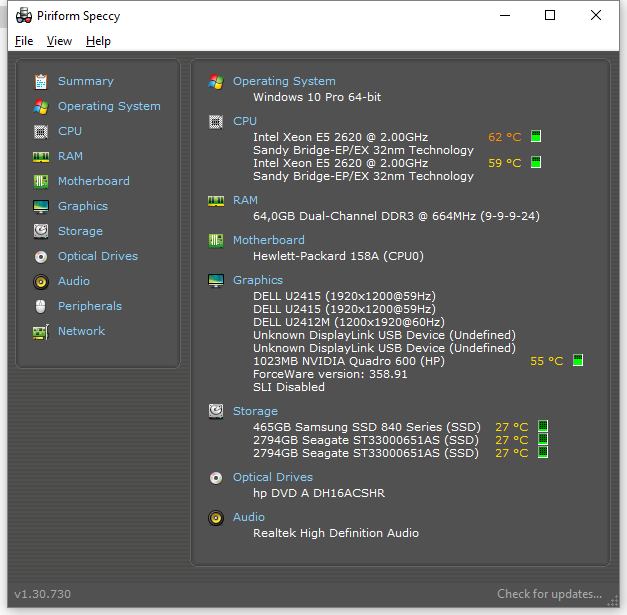Click the Motherboard heading link in summary

click(x=269, y=240)
